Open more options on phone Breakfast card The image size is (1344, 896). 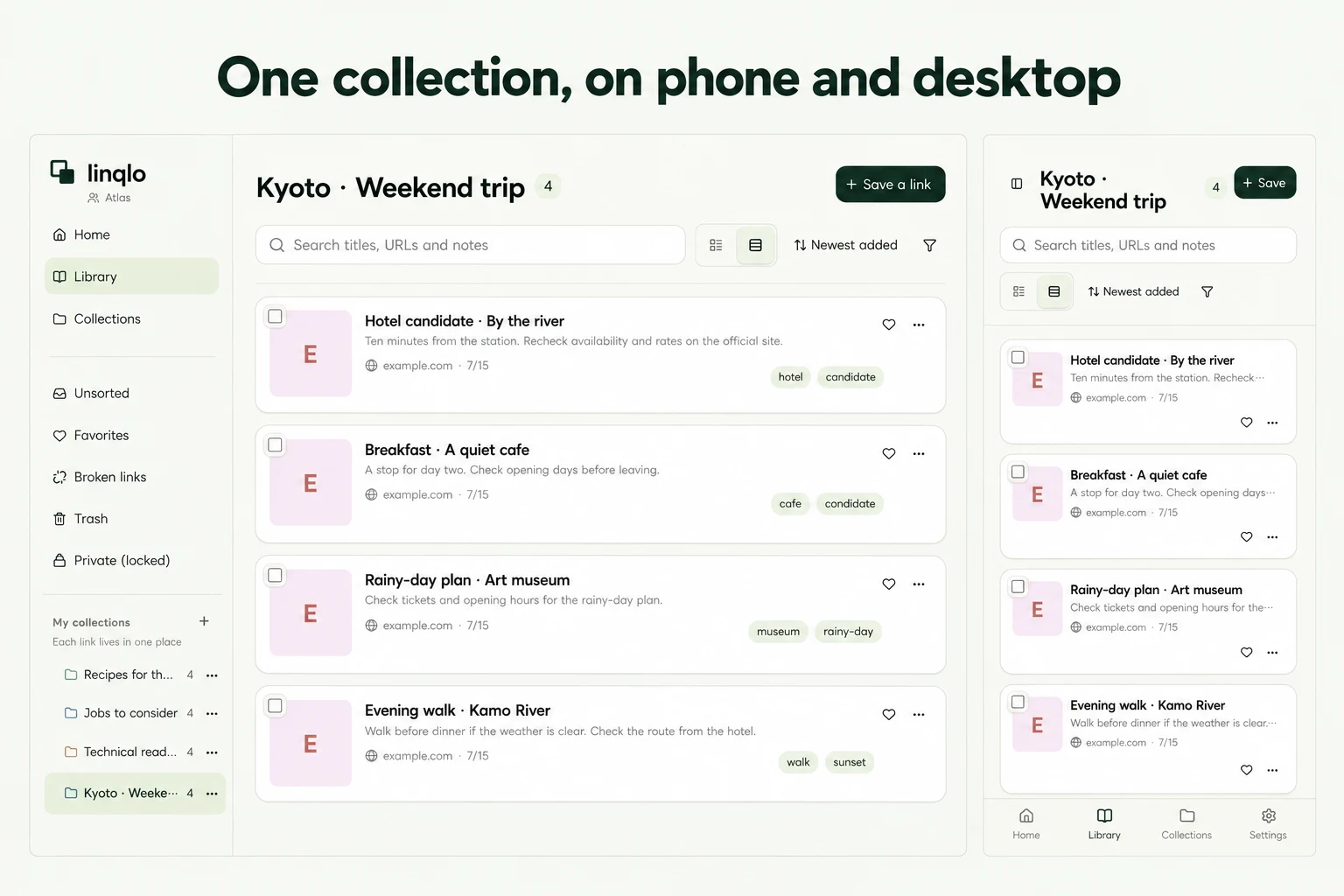pos(1272,537)
